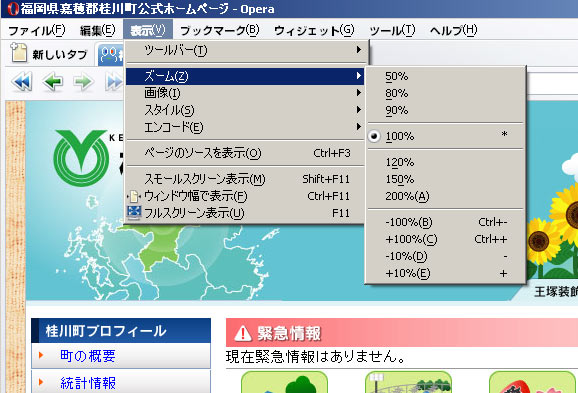Open the ツール menu

coord(392,30)
